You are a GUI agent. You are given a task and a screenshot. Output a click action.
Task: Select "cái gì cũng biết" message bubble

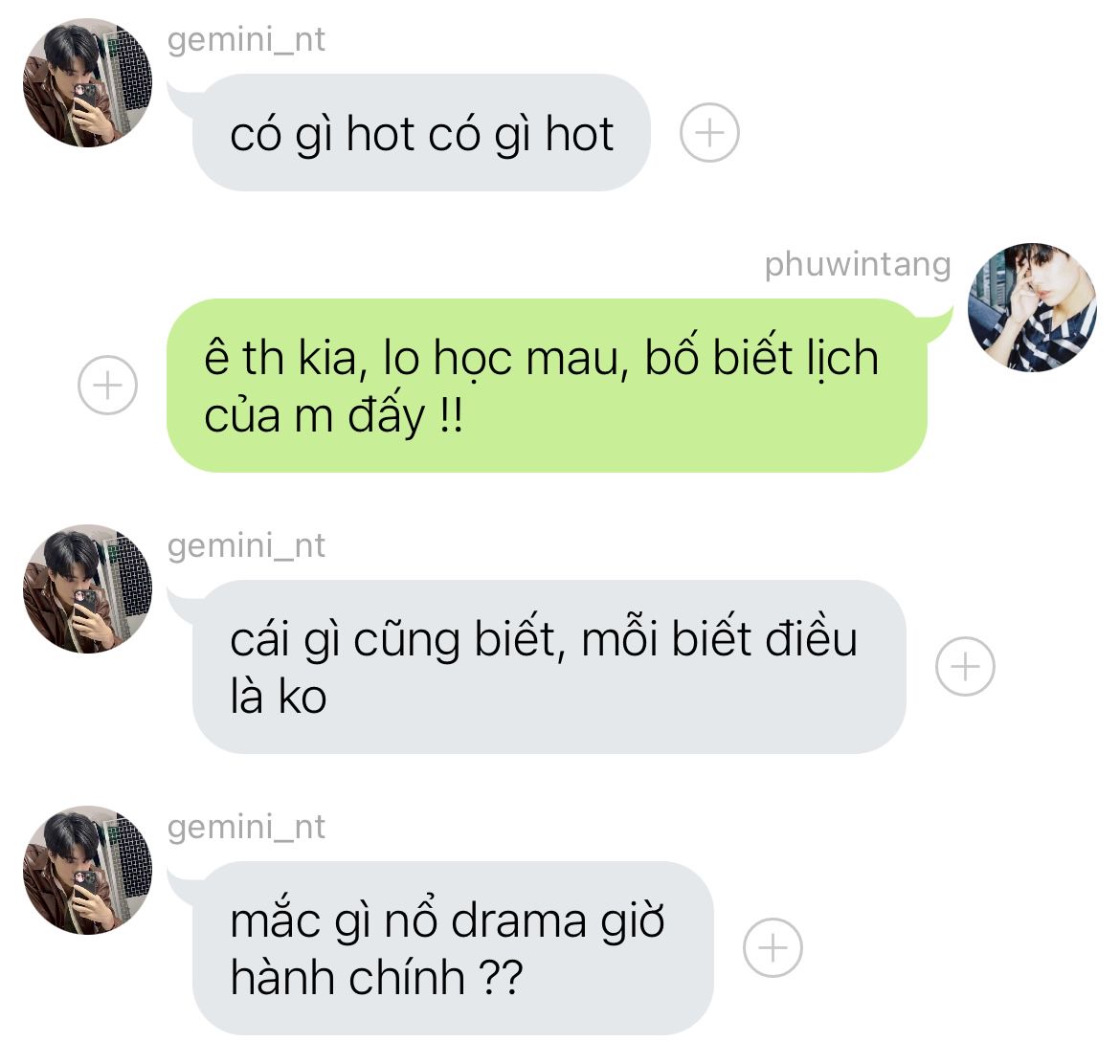pos(549,667)
